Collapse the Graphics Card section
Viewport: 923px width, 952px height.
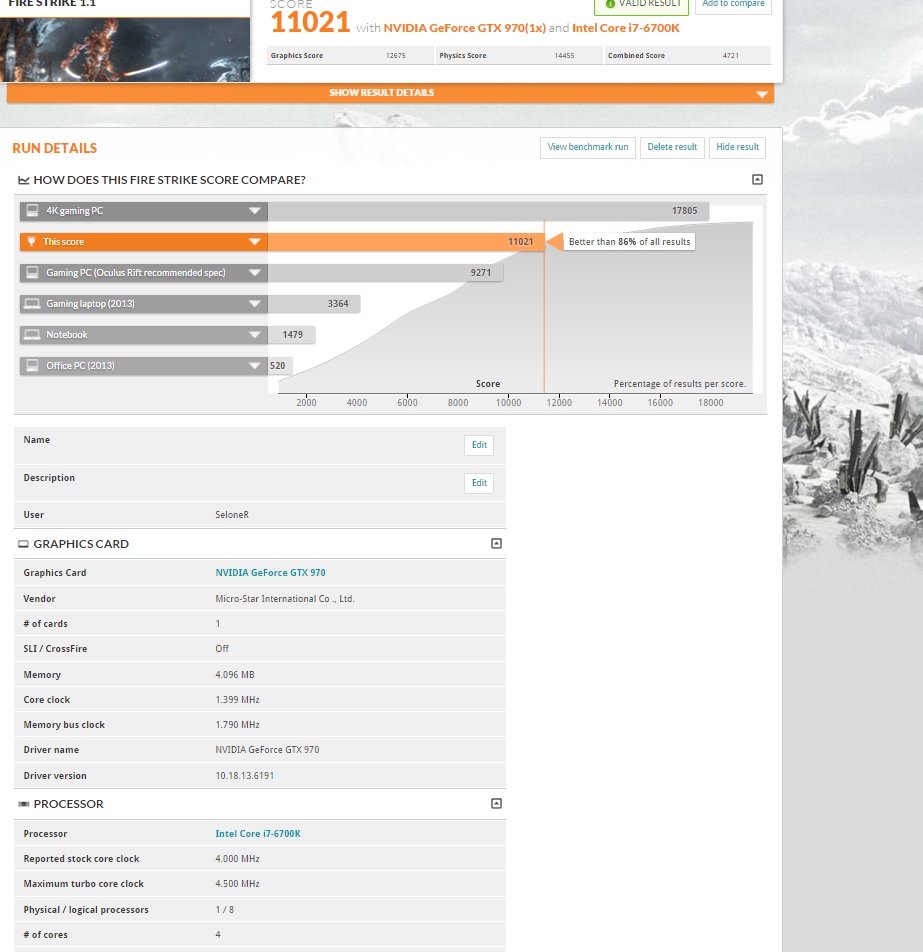(x=496, y=544)
